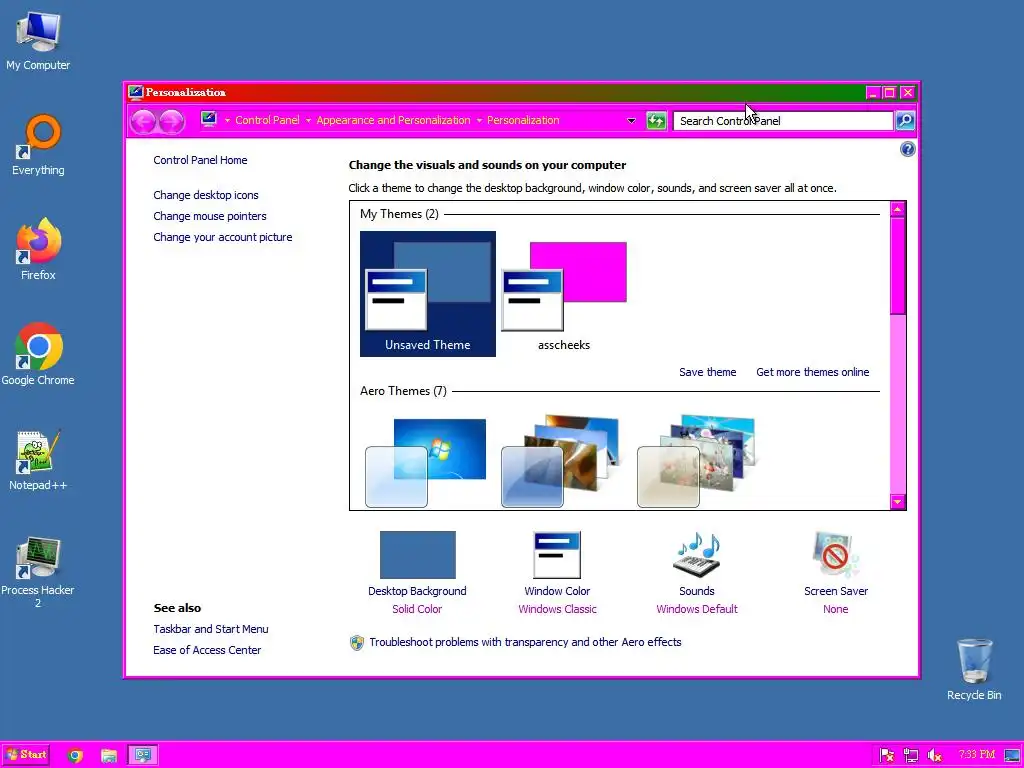
Task: Click the Start button on taskbar
Action: (27, 755)
